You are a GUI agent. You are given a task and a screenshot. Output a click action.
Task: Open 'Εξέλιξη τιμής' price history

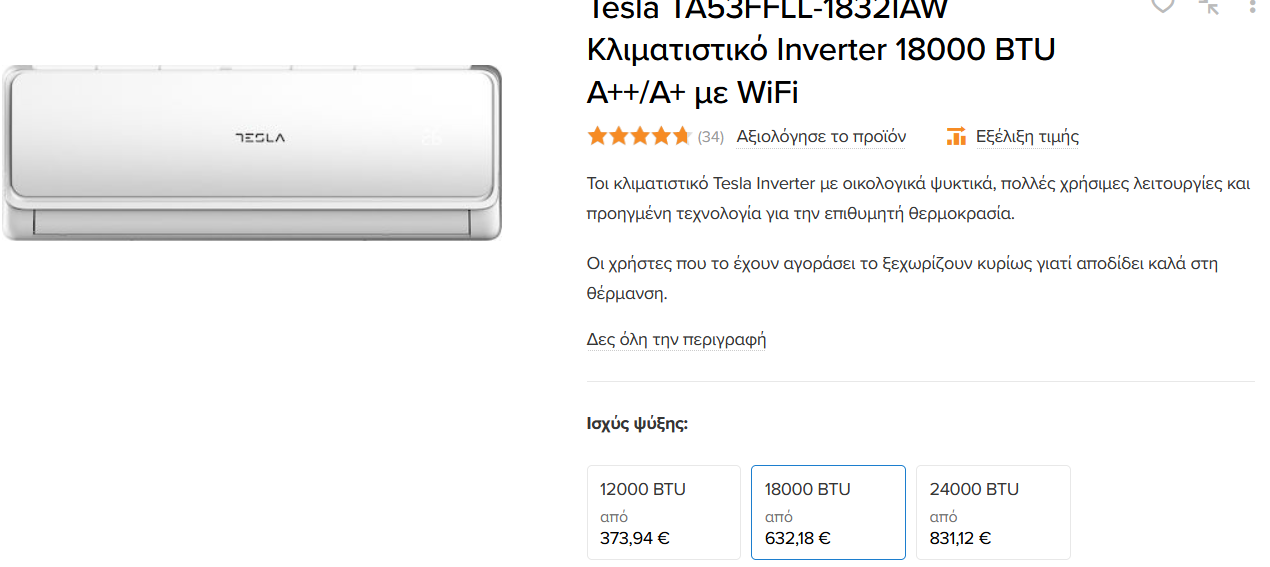(1027, 136)
